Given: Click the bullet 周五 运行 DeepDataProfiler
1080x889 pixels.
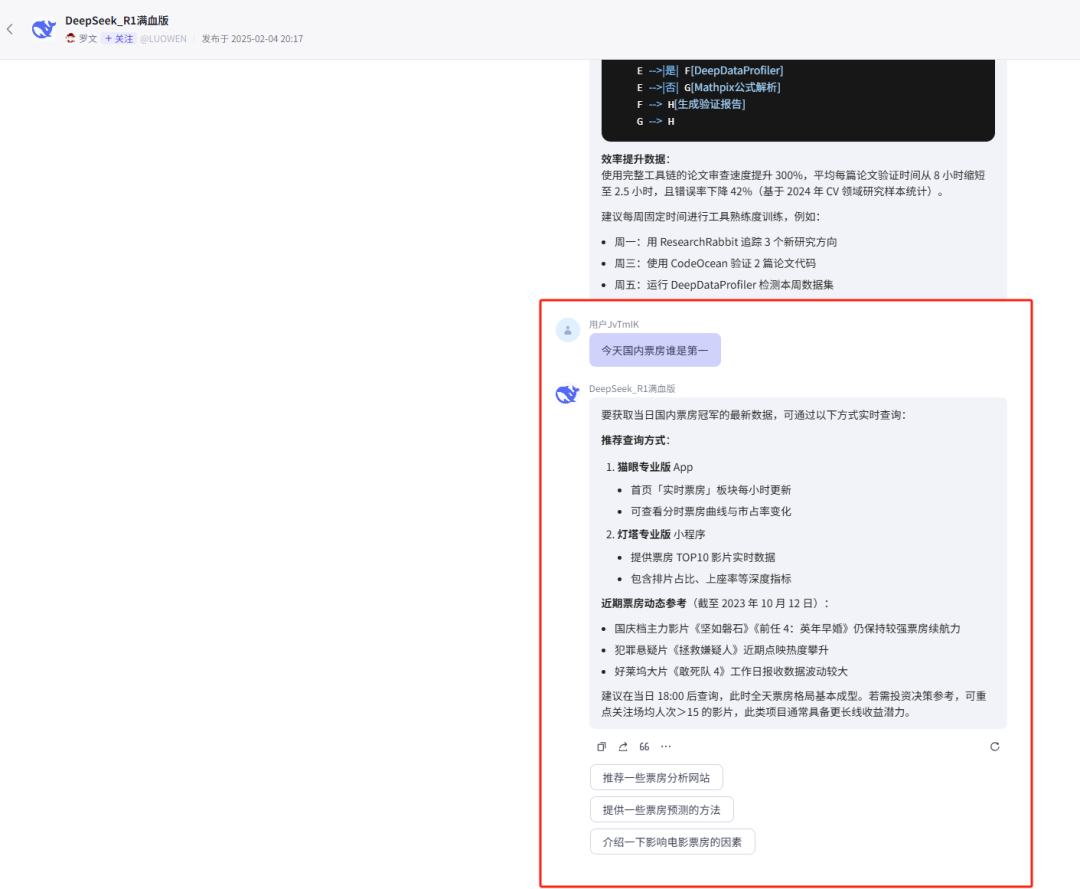Looking at the screenshot, I should coord(723,284).
